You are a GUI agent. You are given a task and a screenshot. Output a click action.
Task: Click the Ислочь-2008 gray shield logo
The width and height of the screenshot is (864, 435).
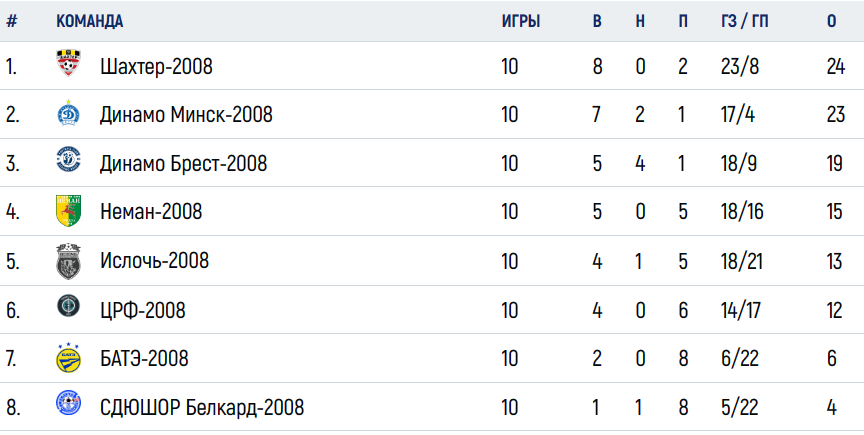pyautogui.click(x=69, y=261)
